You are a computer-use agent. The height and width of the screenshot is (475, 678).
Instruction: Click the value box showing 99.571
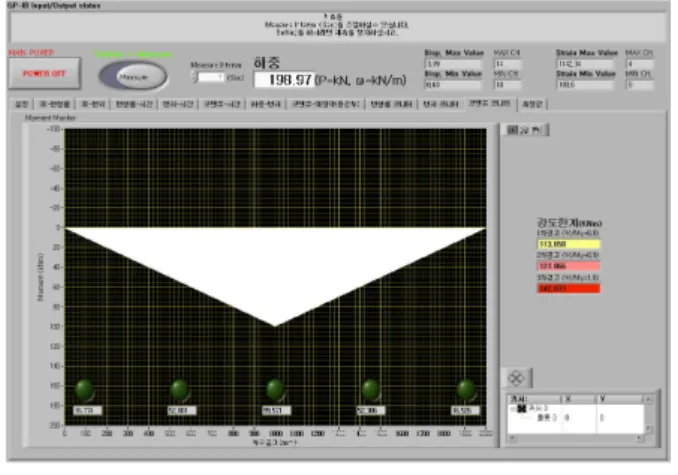click(276, 411)
